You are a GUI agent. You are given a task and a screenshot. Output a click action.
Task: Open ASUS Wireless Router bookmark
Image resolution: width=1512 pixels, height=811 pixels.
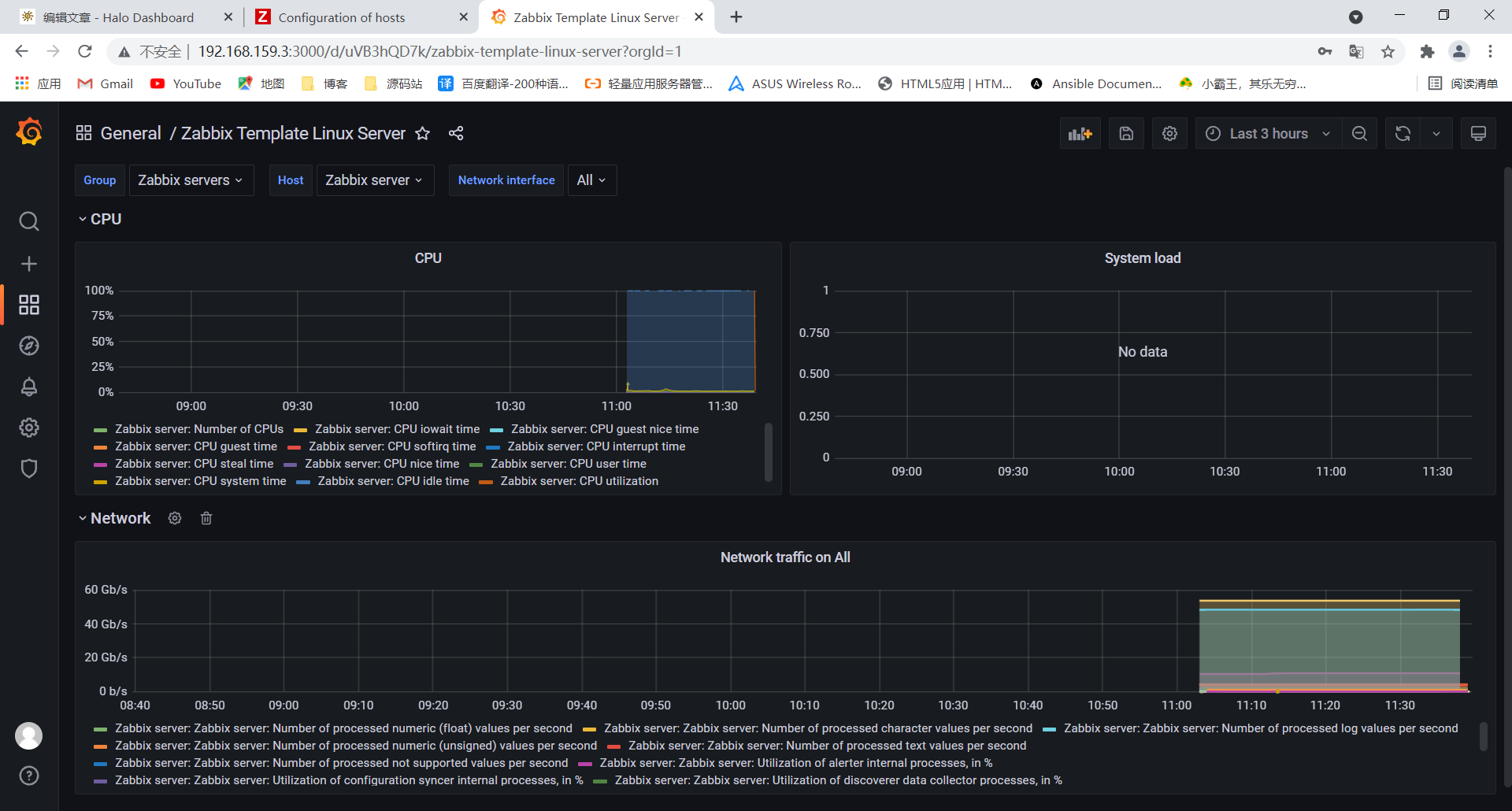point(795,83)
